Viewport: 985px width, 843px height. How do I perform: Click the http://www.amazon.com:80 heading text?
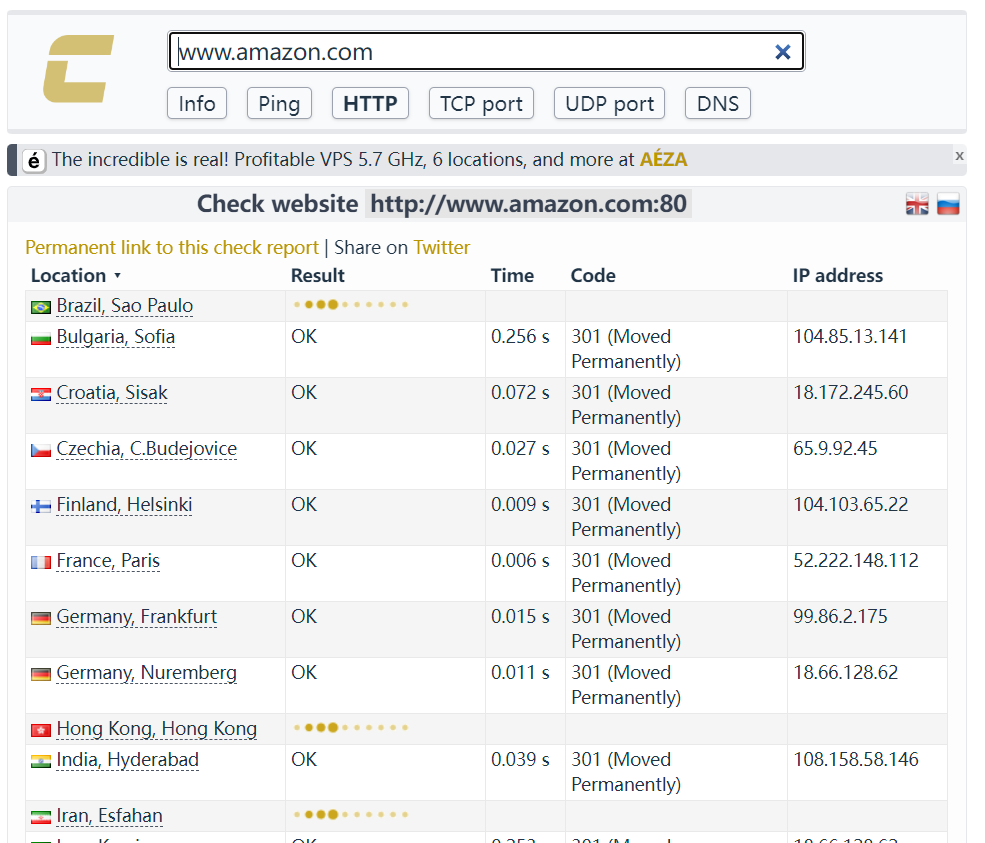click(x=528, y=204)
